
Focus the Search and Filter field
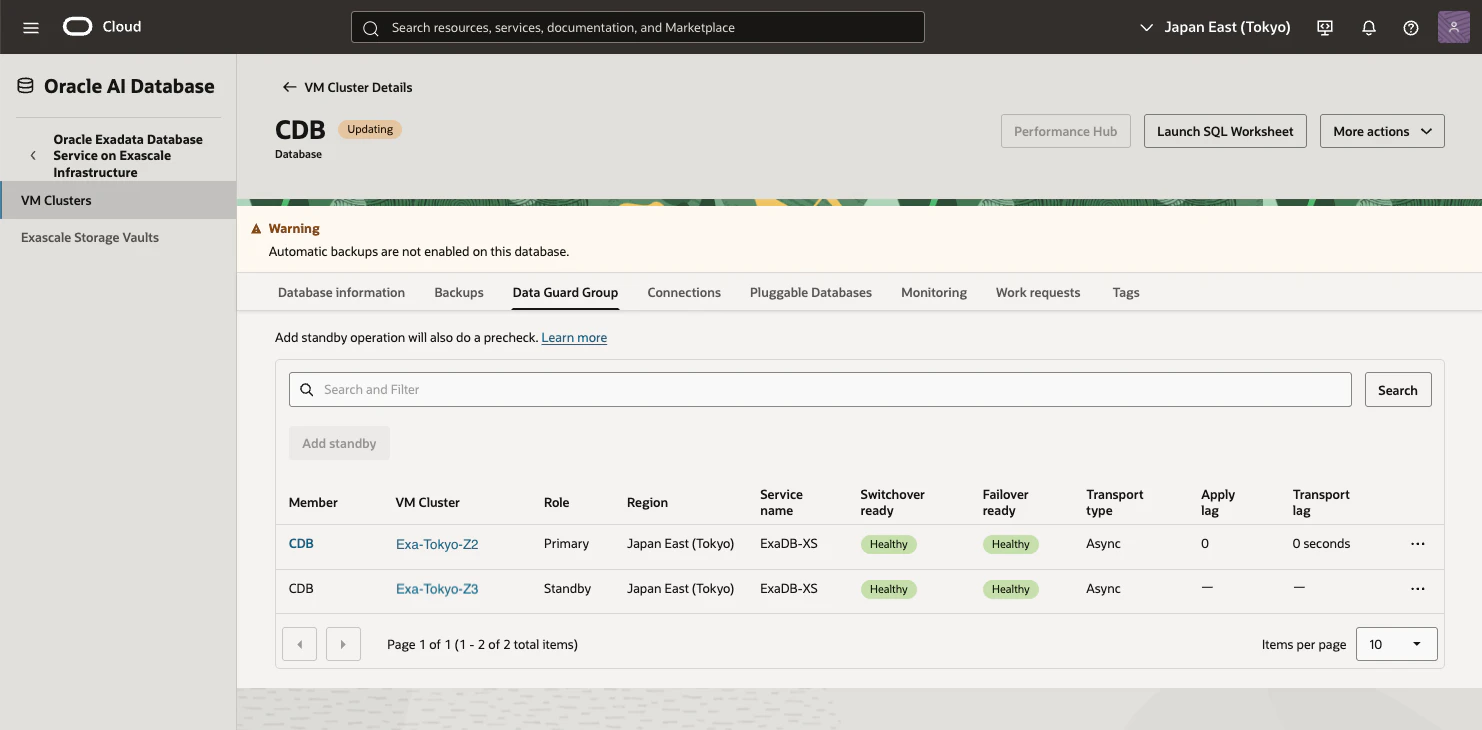click(x=820, y=390)
